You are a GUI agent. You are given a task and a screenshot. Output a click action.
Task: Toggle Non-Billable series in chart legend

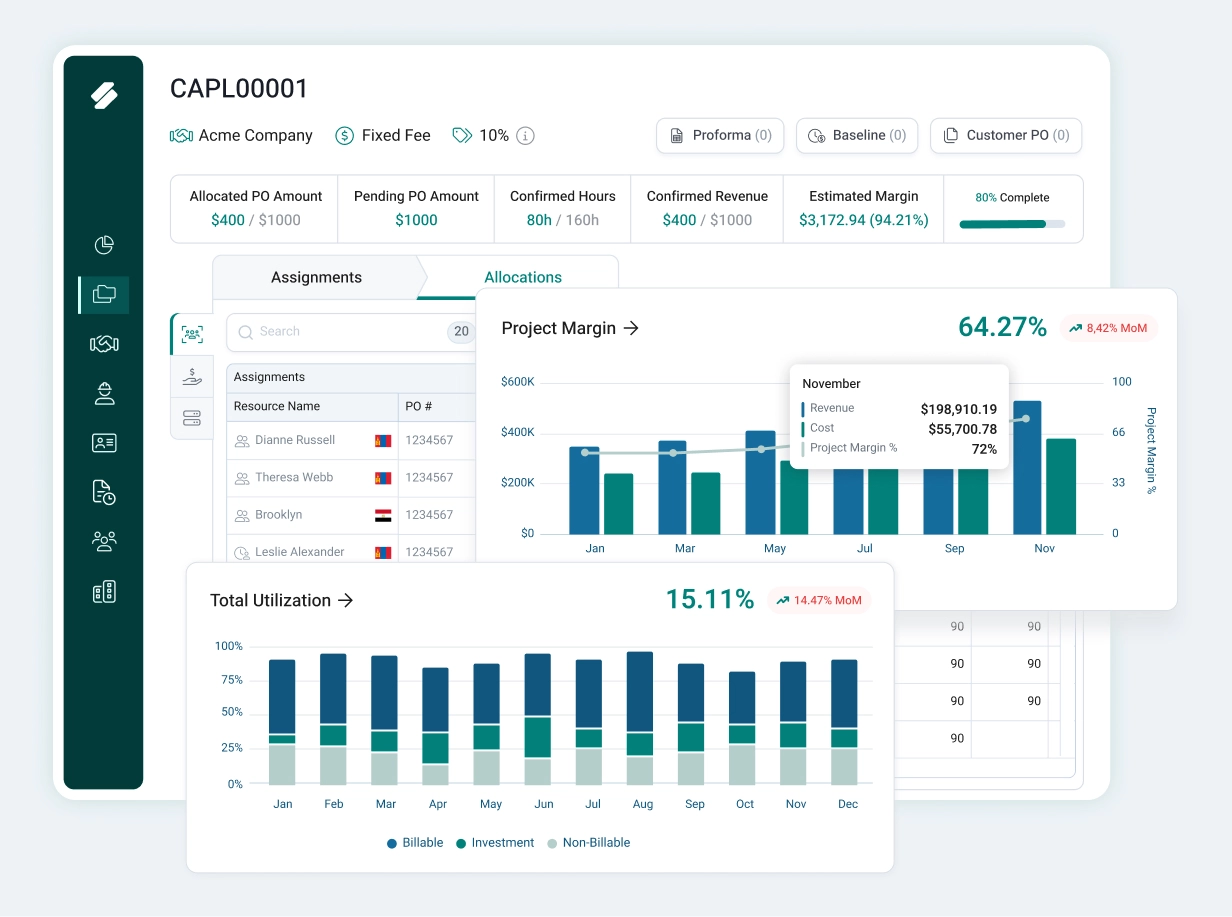(x=588, y=843)
